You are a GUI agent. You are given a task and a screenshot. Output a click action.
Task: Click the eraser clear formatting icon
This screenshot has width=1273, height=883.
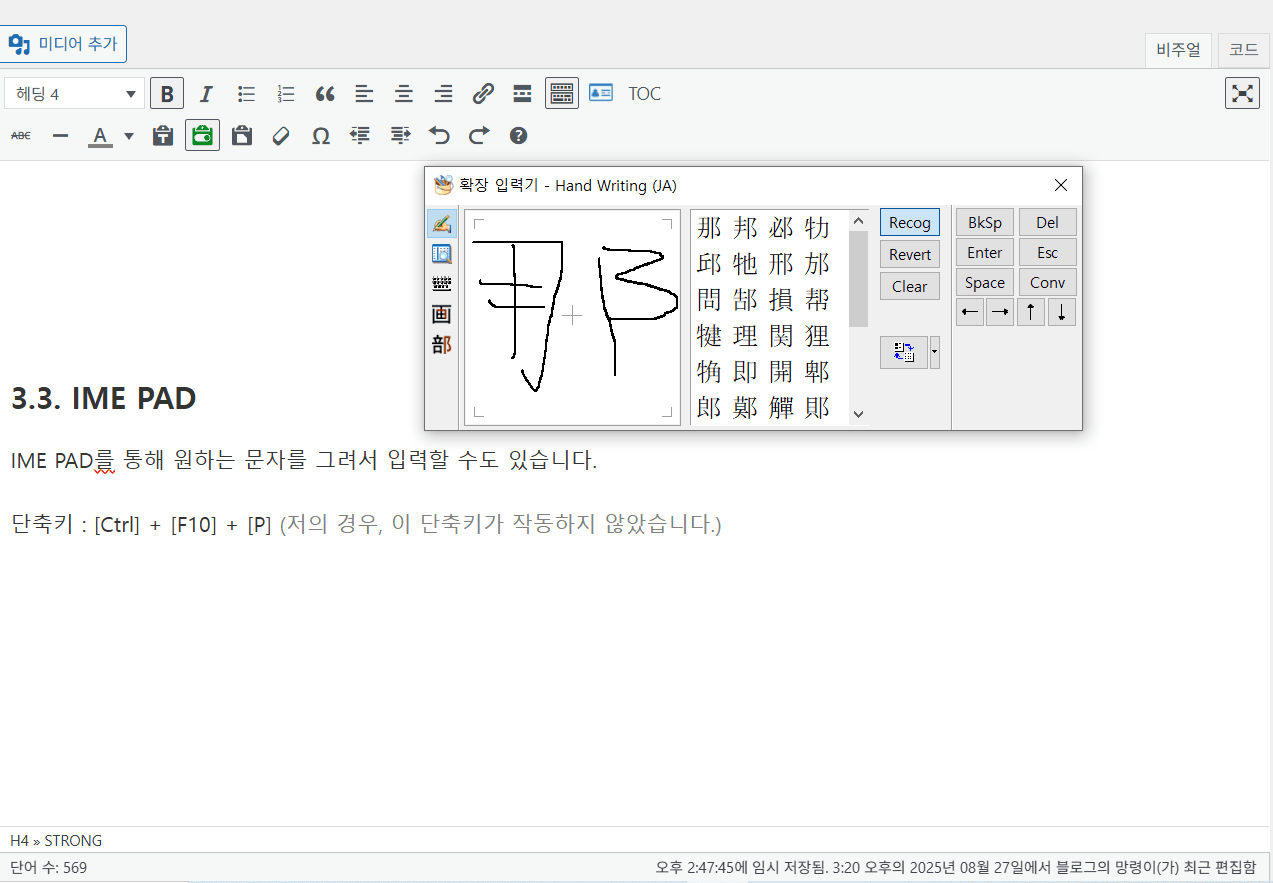pyautogui.click(x=281, y=136)
